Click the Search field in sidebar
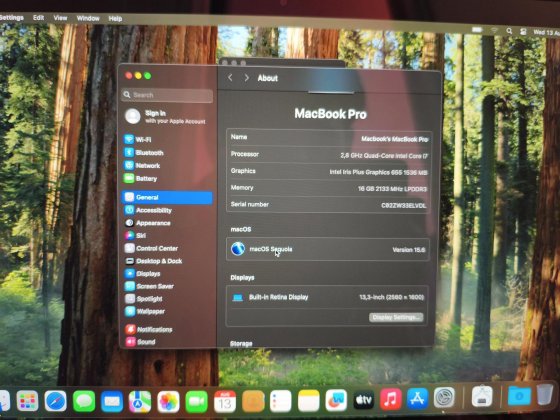This screenshot has height=420, width=560. point(167,95)
